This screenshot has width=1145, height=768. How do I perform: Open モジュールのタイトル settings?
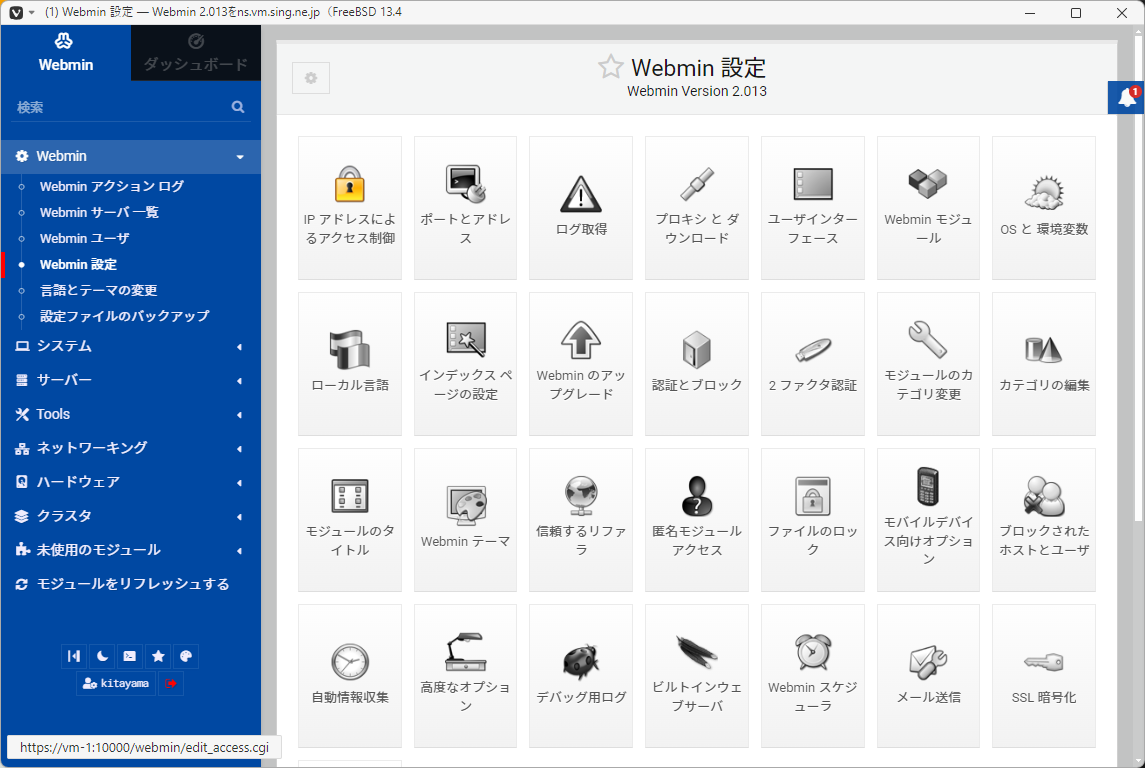coord(350,520)
